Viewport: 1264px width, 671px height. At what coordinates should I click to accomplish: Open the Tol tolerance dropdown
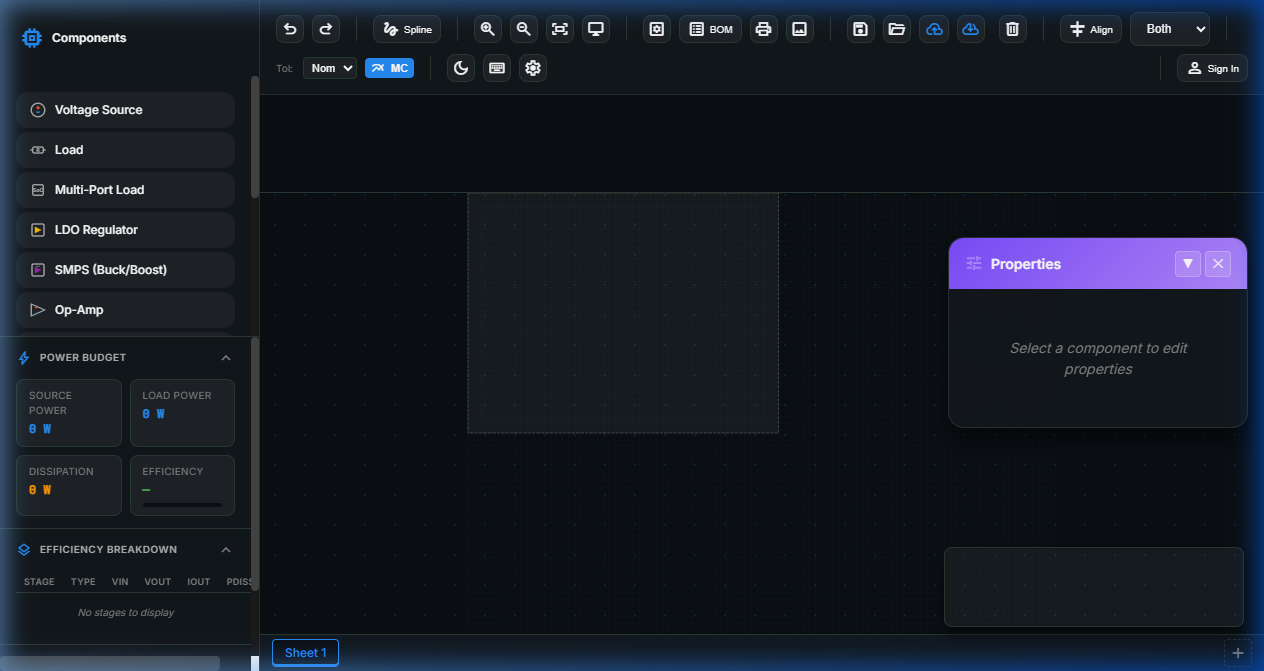(330, 68)
